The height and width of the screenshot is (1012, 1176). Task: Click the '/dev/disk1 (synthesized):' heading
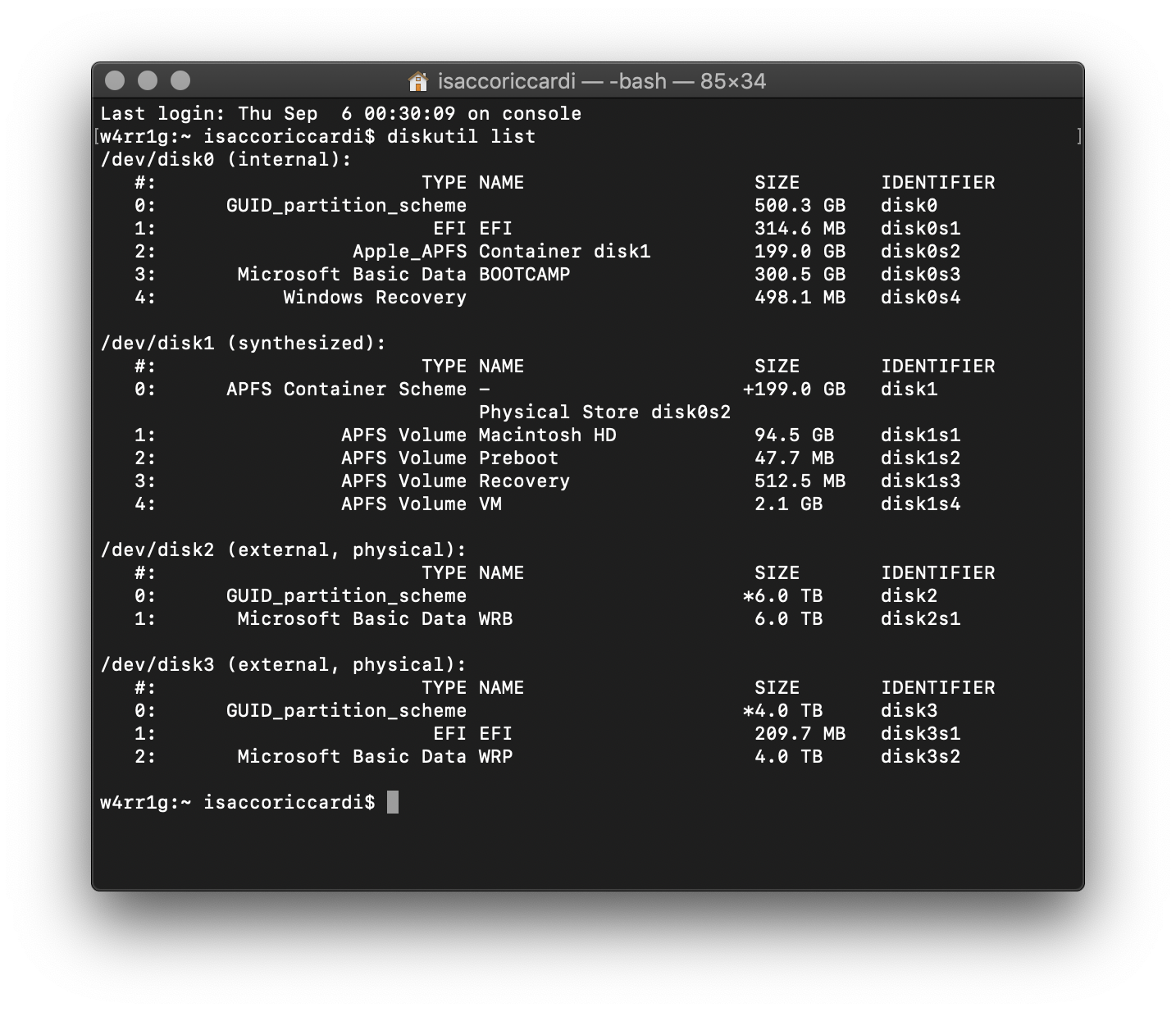[x=244, y=343]
